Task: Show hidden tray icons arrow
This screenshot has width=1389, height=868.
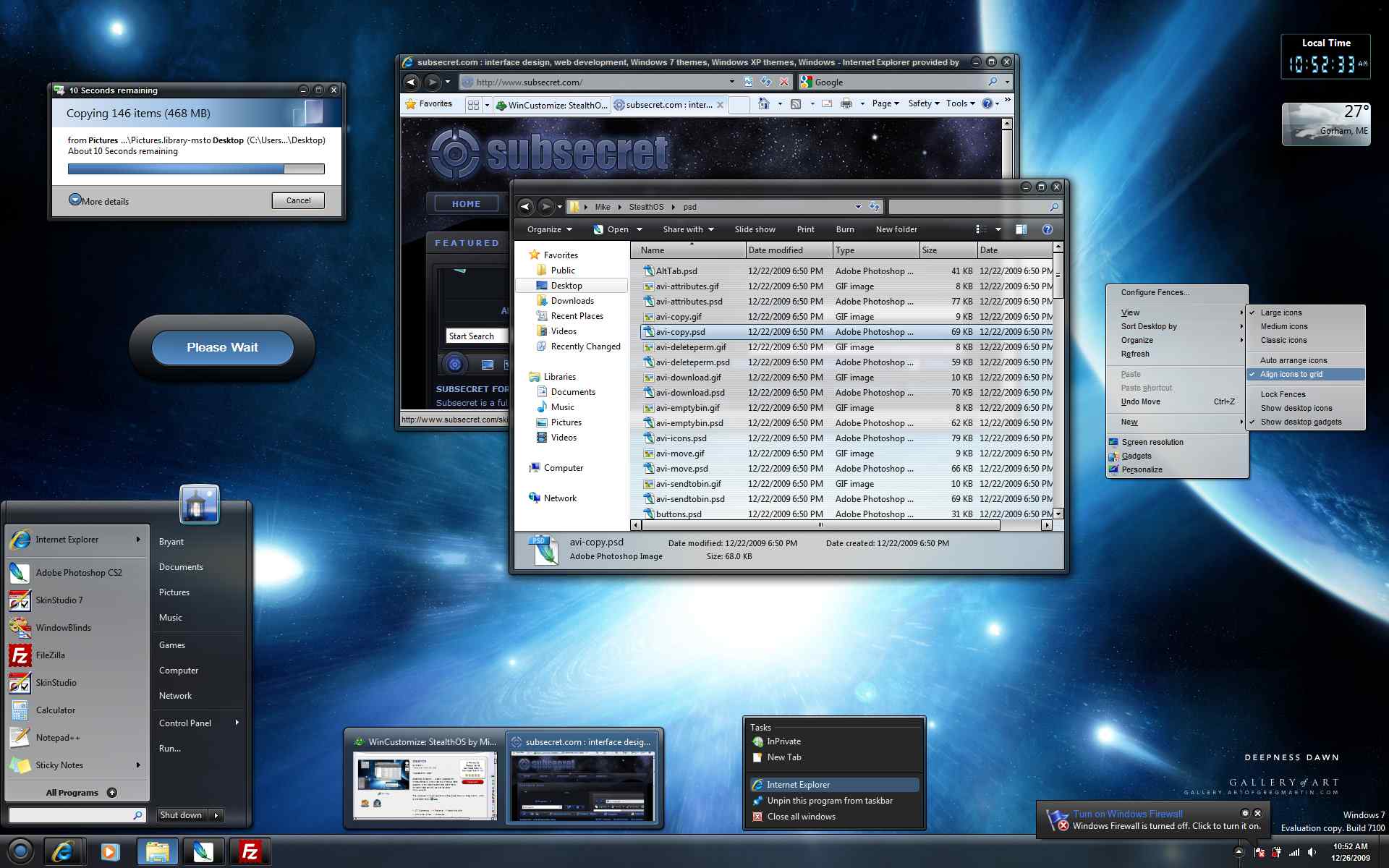Action: point(1239,852)
